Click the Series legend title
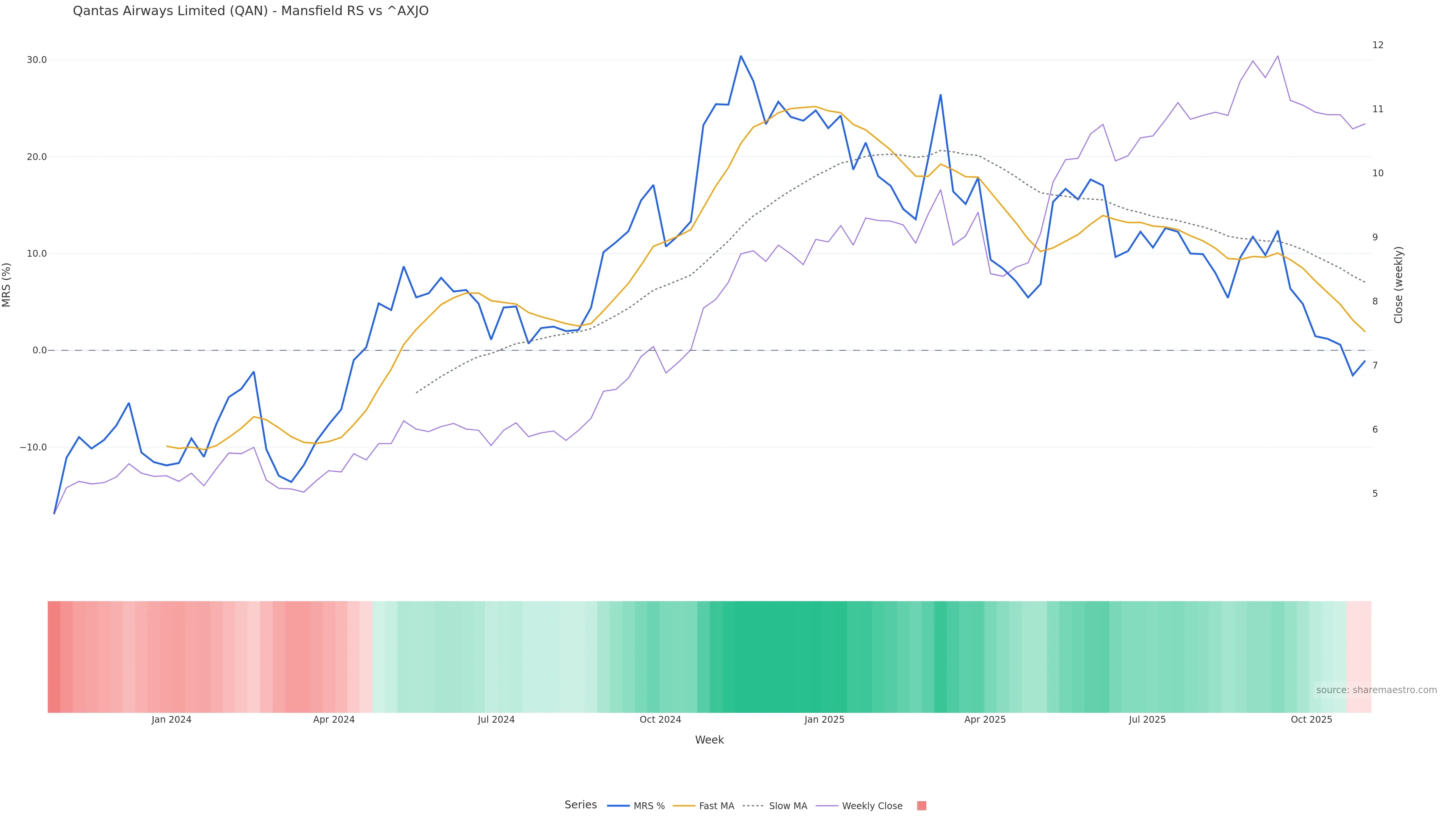This screenshot has height=819, width=1456. (581, 805)
